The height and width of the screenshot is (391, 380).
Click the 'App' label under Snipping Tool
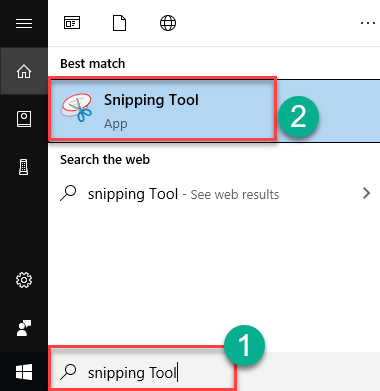tap(116, 124)
